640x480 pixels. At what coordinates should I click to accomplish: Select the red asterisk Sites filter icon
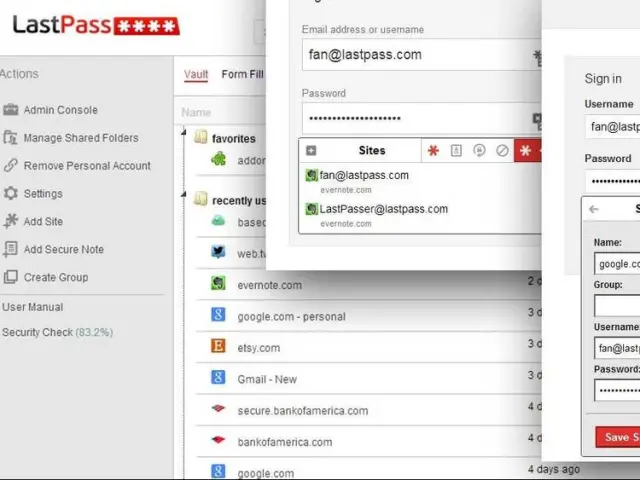(x=433, y=151)
